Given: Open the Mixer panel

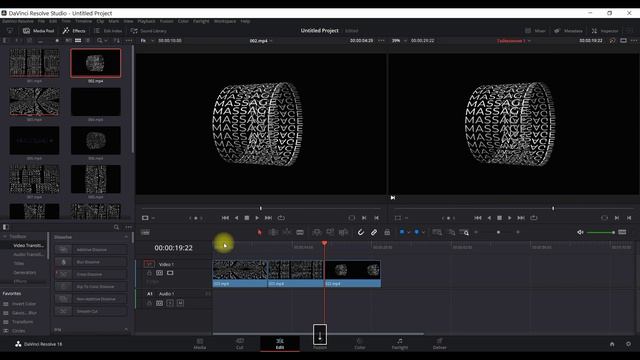Looking at the screenshot, I should (x=535, y=31).
